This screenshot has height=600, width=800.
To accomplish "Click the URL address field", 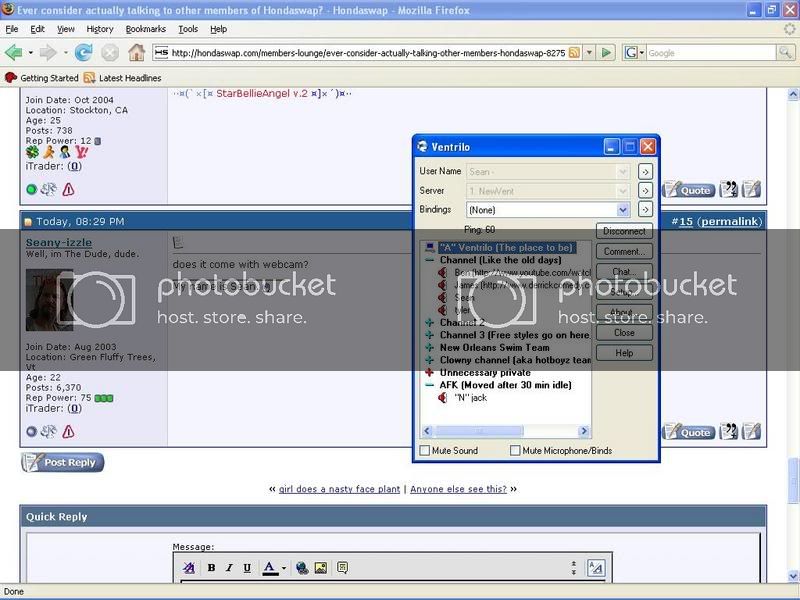I will (367, 53).
